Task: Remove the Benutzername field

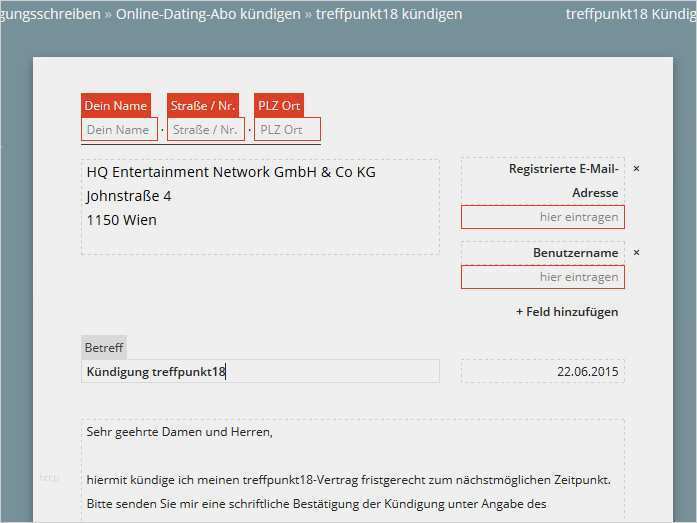Action: pyautogui.click(x=636, y=253)
